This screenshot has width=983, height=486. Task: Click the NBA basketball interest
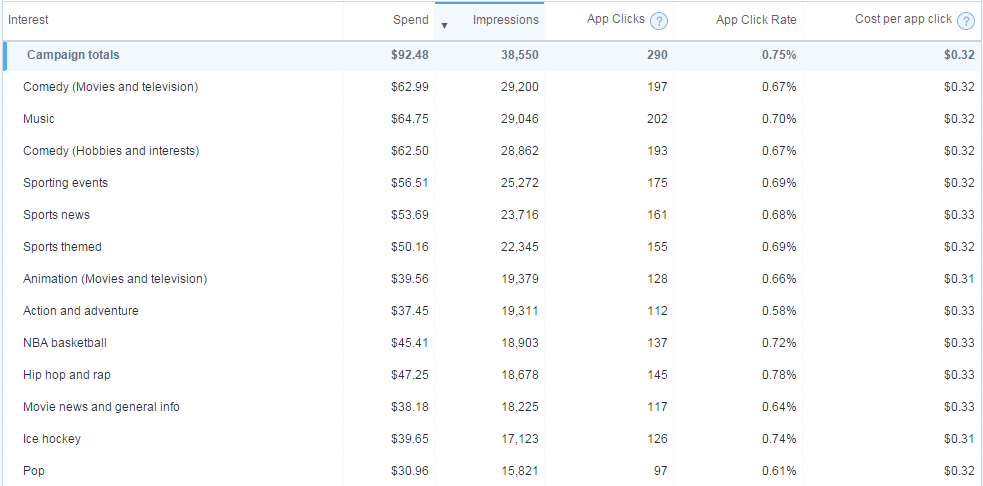coord(64,343)
